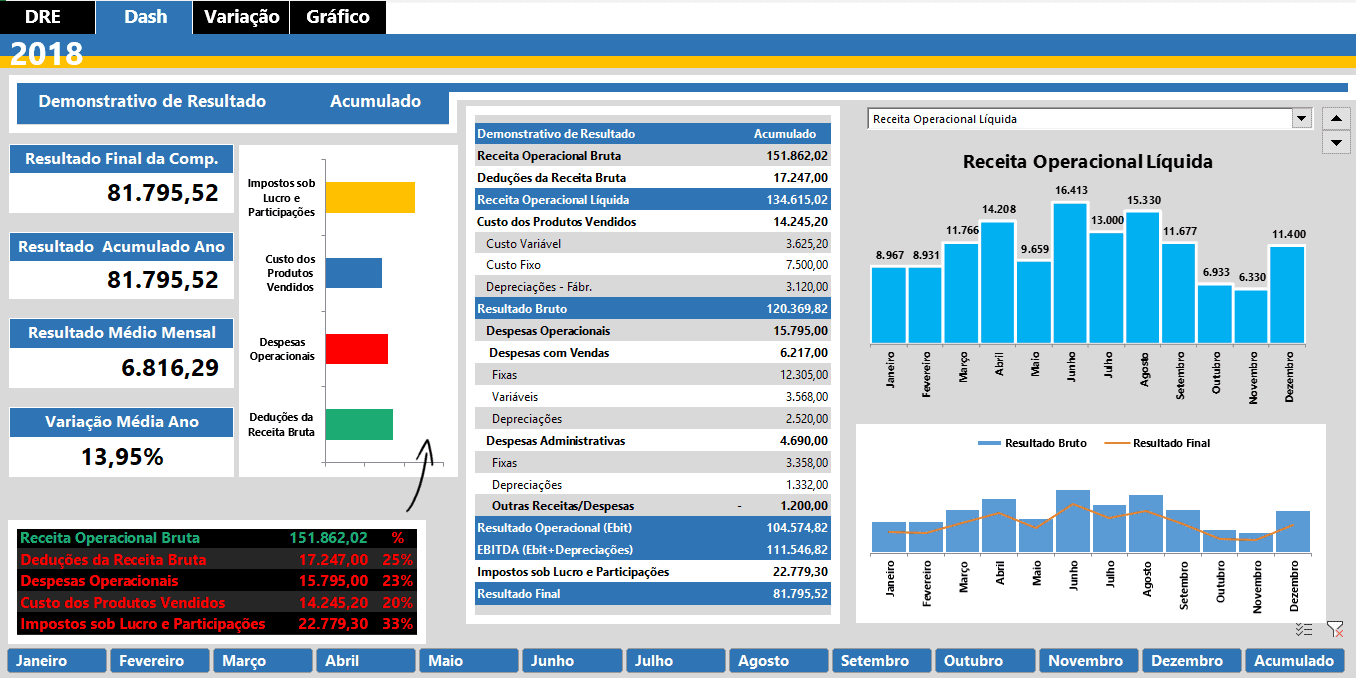Viewport: 1356px width, 678px height.
Task: Select the EBITDA row in the table
Action: pyautogui.click(x=648, y=548)
